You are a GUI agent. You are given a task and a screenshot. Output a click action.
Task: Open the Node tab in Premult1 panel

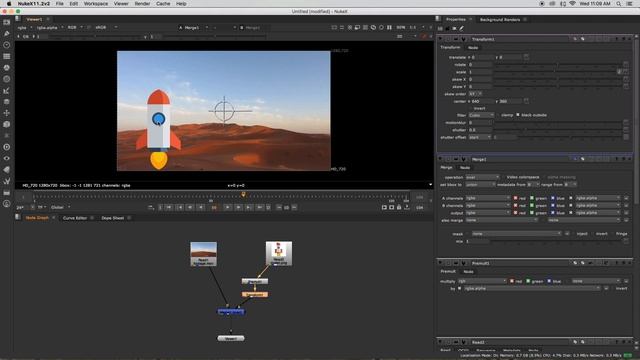point(468,271)
